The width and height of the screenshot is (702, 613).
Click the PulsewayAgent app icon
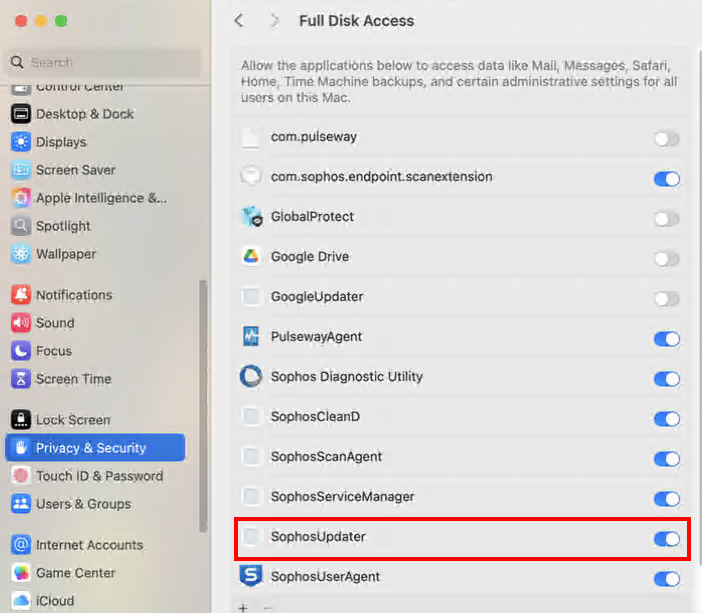pos(251,336)
